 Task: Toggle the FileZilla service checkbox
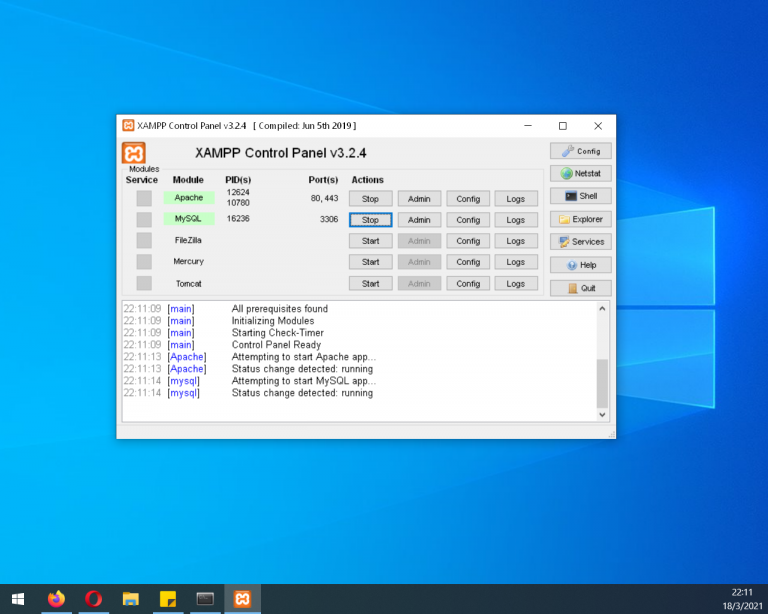pyautogui.click(x=144, y=240)
